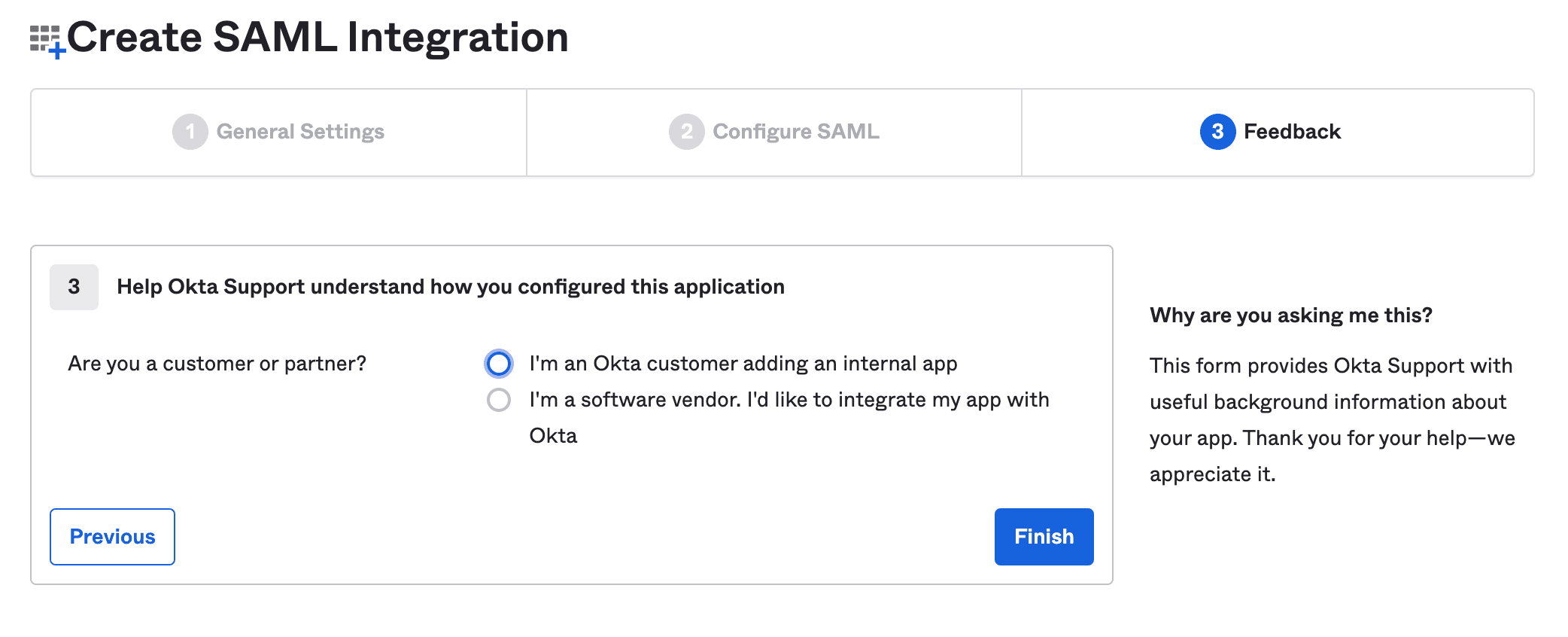1568x637 pixels.
Task: Click "Why are you asking me this?" heading
Action: (x=1290, y=315)
